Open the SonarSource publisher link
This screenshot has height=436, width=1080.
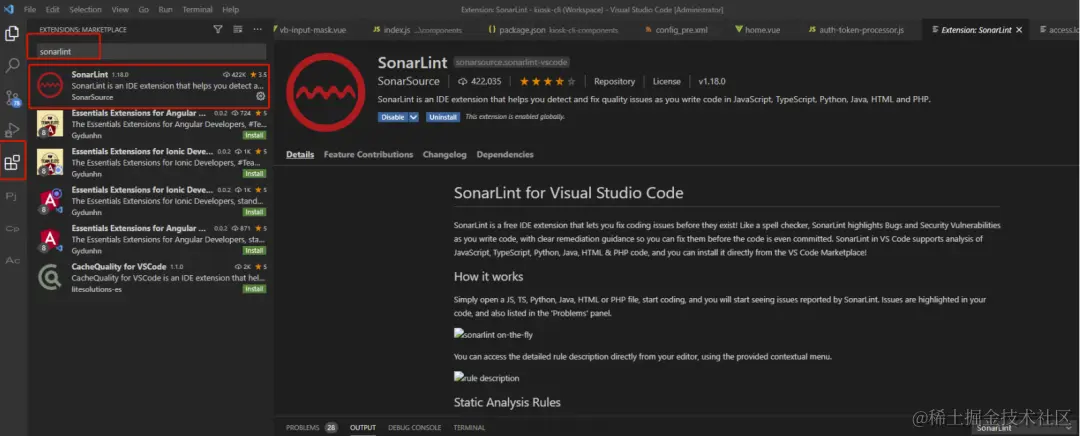[408, 81]
